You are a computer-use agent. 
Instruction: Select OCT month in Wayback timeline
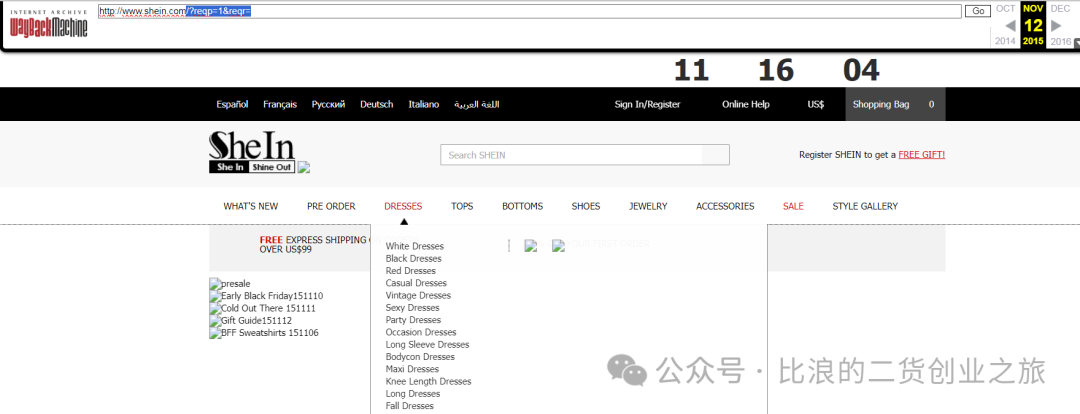click(x=1006, y=8)
